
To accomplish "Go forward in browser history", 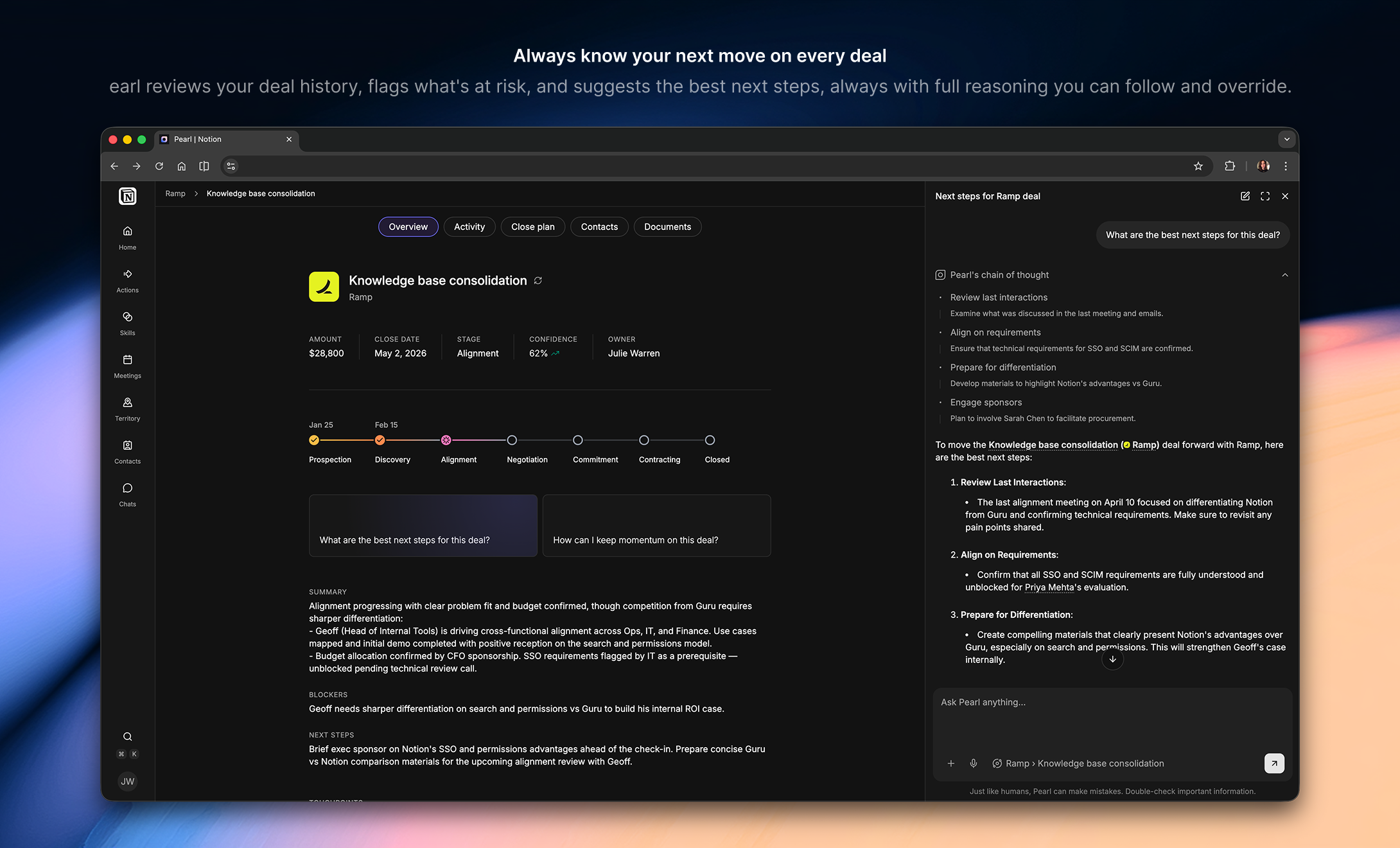I will [x=136, y=166].
